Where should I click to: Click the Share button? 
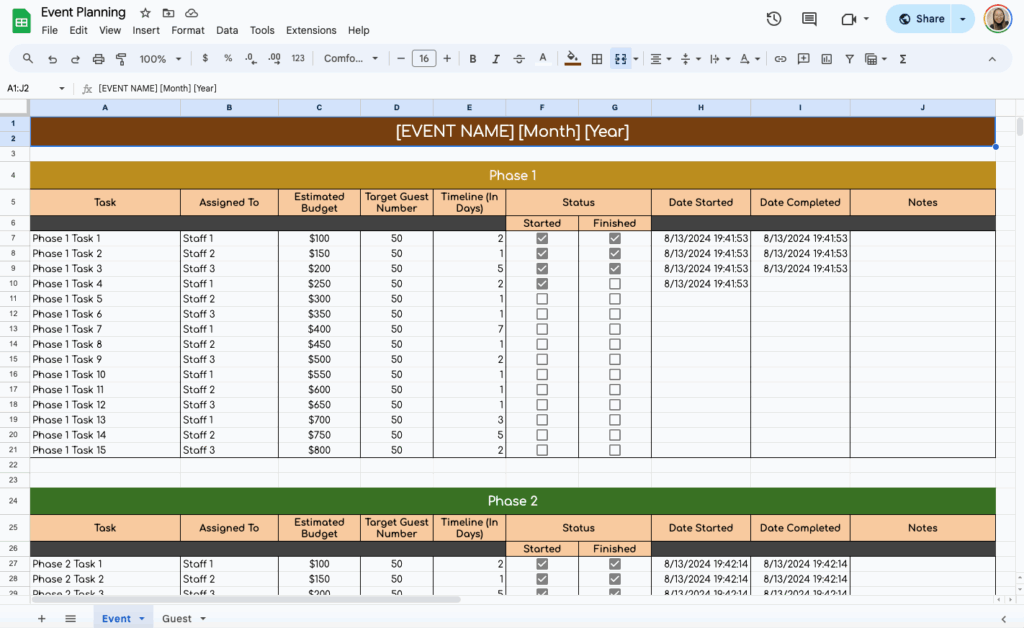[922, 18]
